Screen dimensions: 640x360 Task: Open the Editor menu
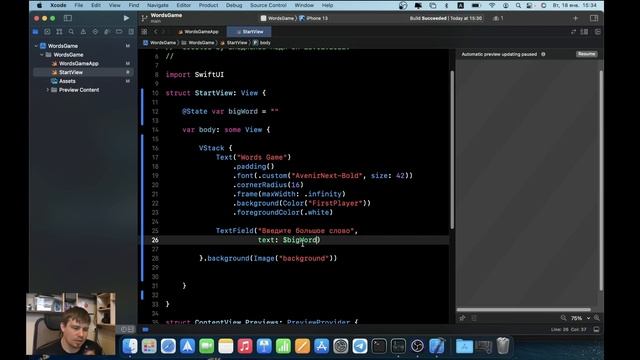(x=184, y=5)
